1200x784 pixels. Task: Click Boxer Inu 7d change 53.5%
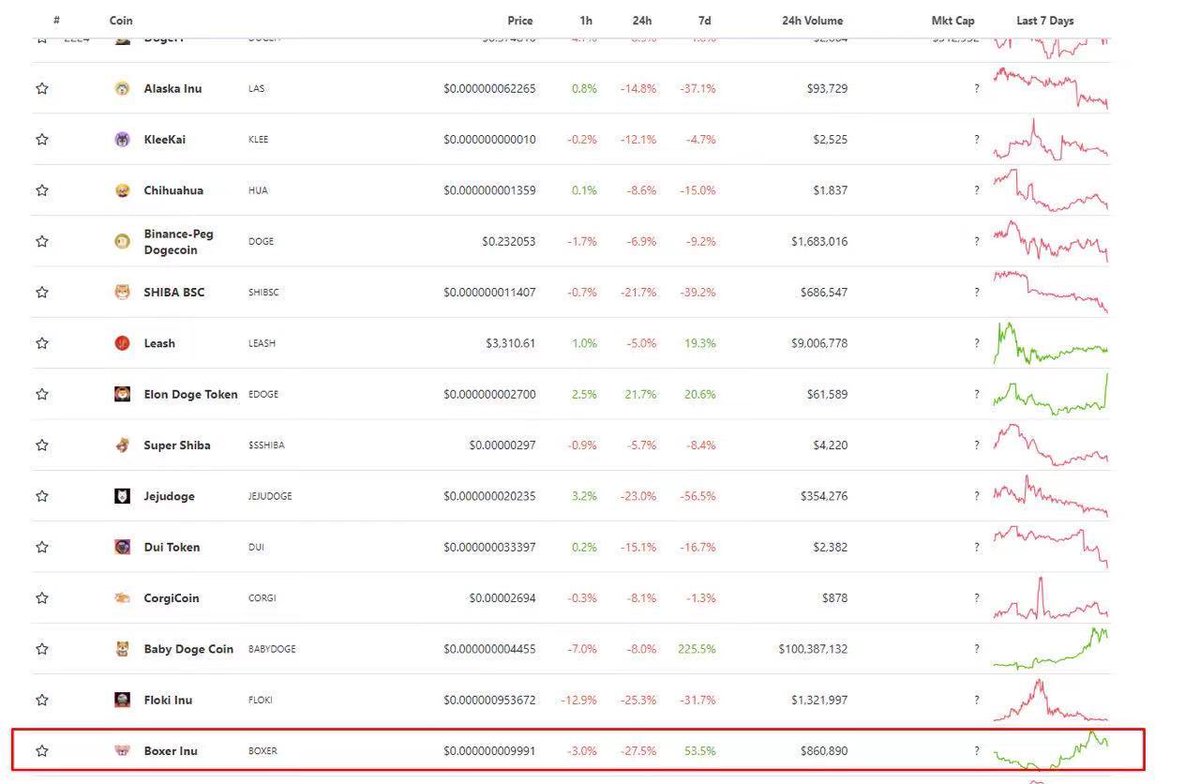point(701,751)
